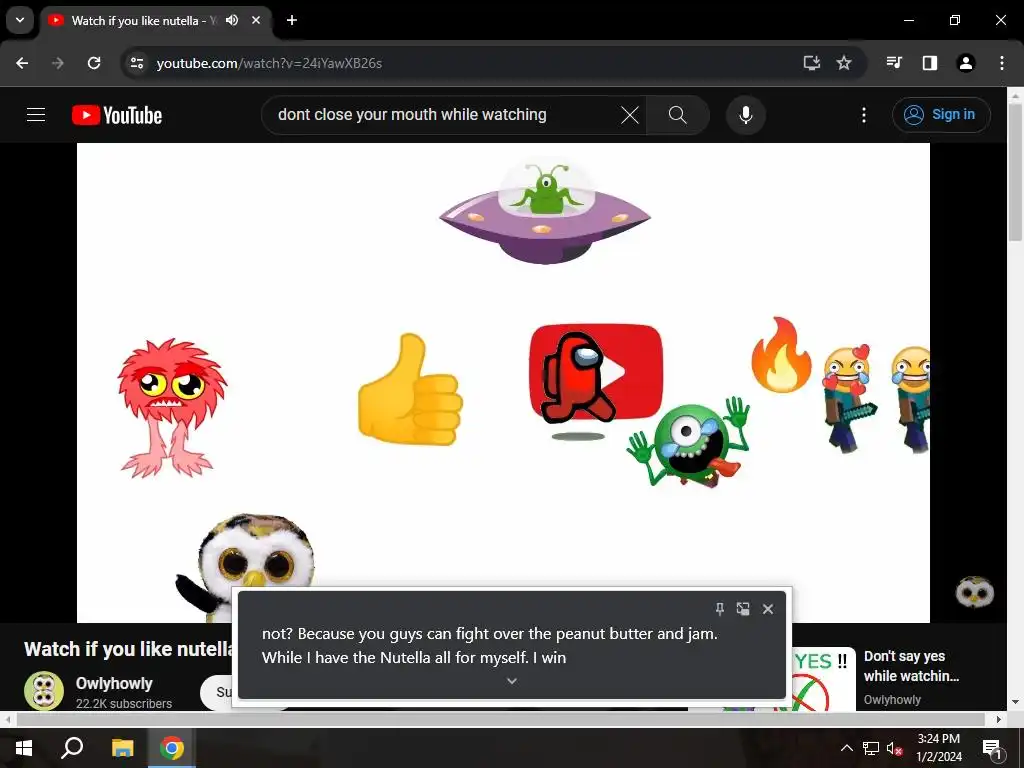
Task: Go forward in browser history
Action: (x=58, y=63)
